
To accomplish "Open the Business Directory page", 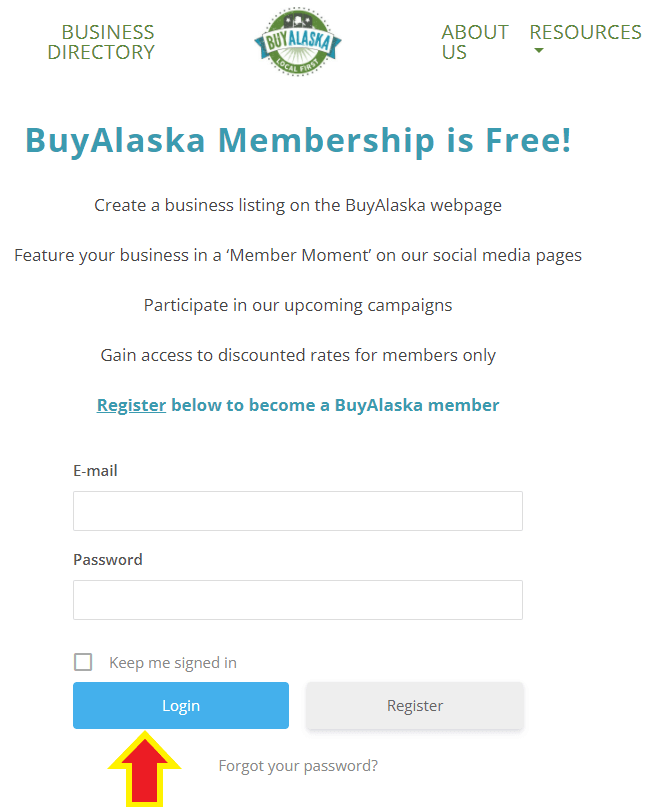I will [x=101, y=42].
